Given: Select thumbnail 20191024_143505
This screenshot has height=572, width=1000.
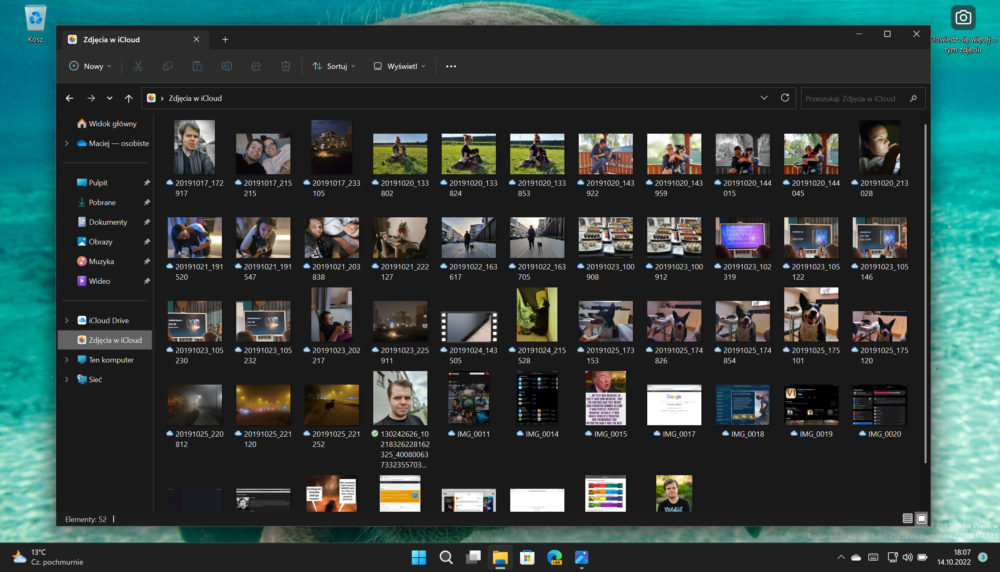Looking at the screenshot, I should (469, 337).
